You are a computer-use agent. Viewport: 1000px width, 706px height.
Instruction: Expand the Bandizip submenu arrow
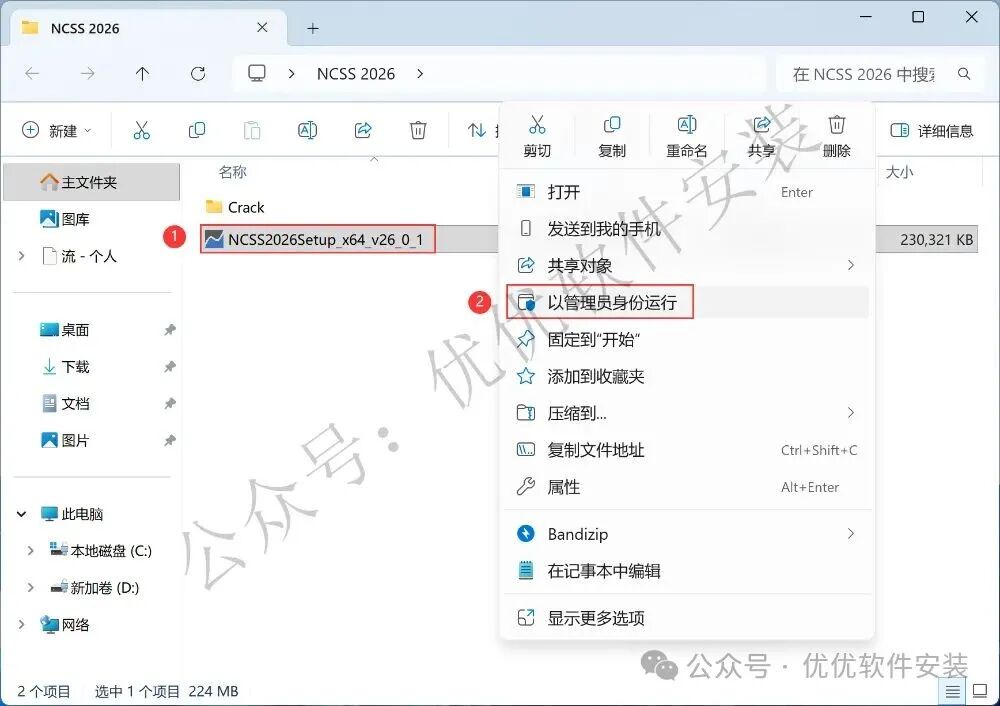851,534
